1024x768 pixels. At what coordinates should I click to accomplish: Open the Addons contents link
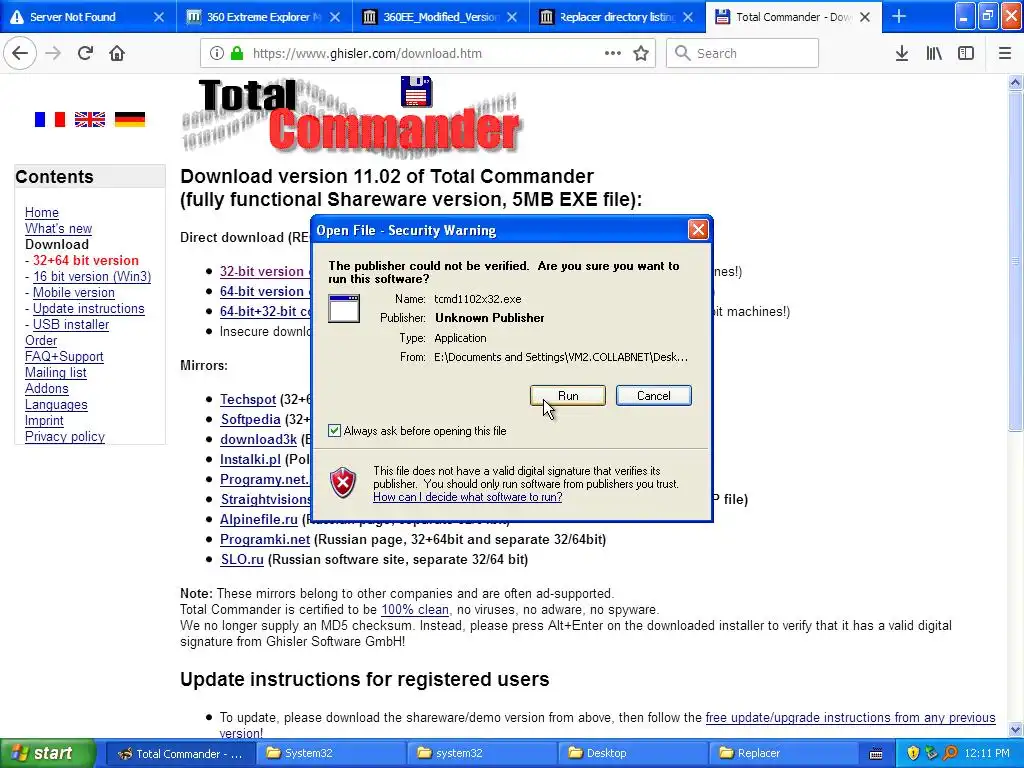[46, 389]
